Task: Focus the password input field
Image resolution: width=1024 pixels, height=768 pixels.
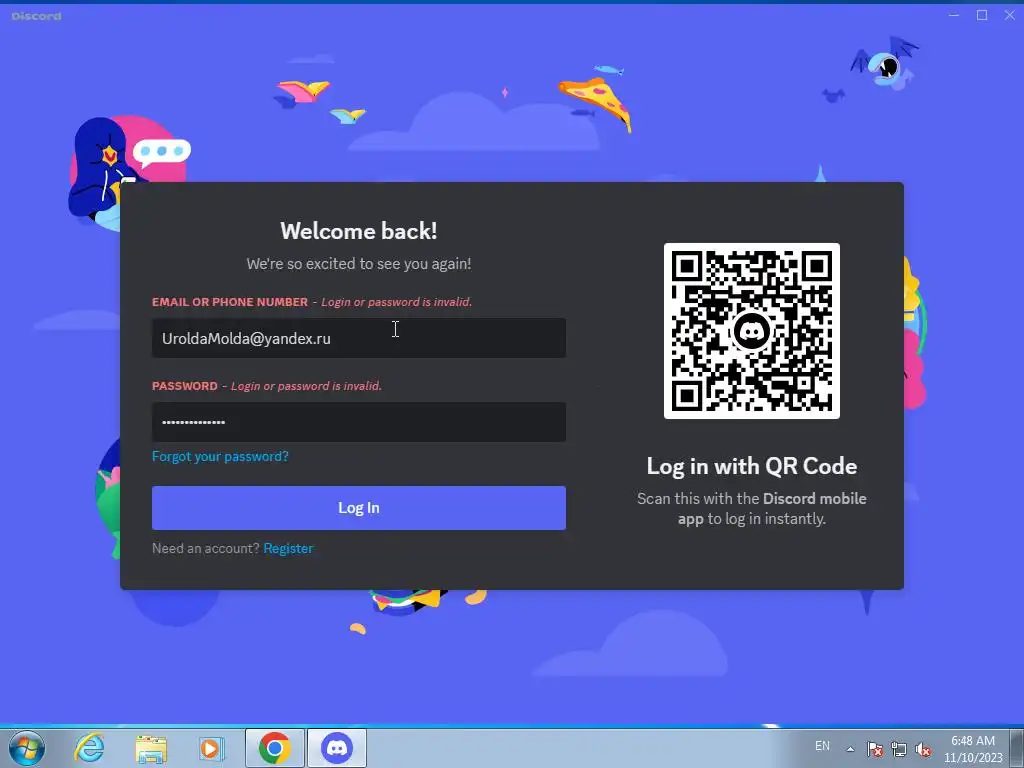Action: 359,422
